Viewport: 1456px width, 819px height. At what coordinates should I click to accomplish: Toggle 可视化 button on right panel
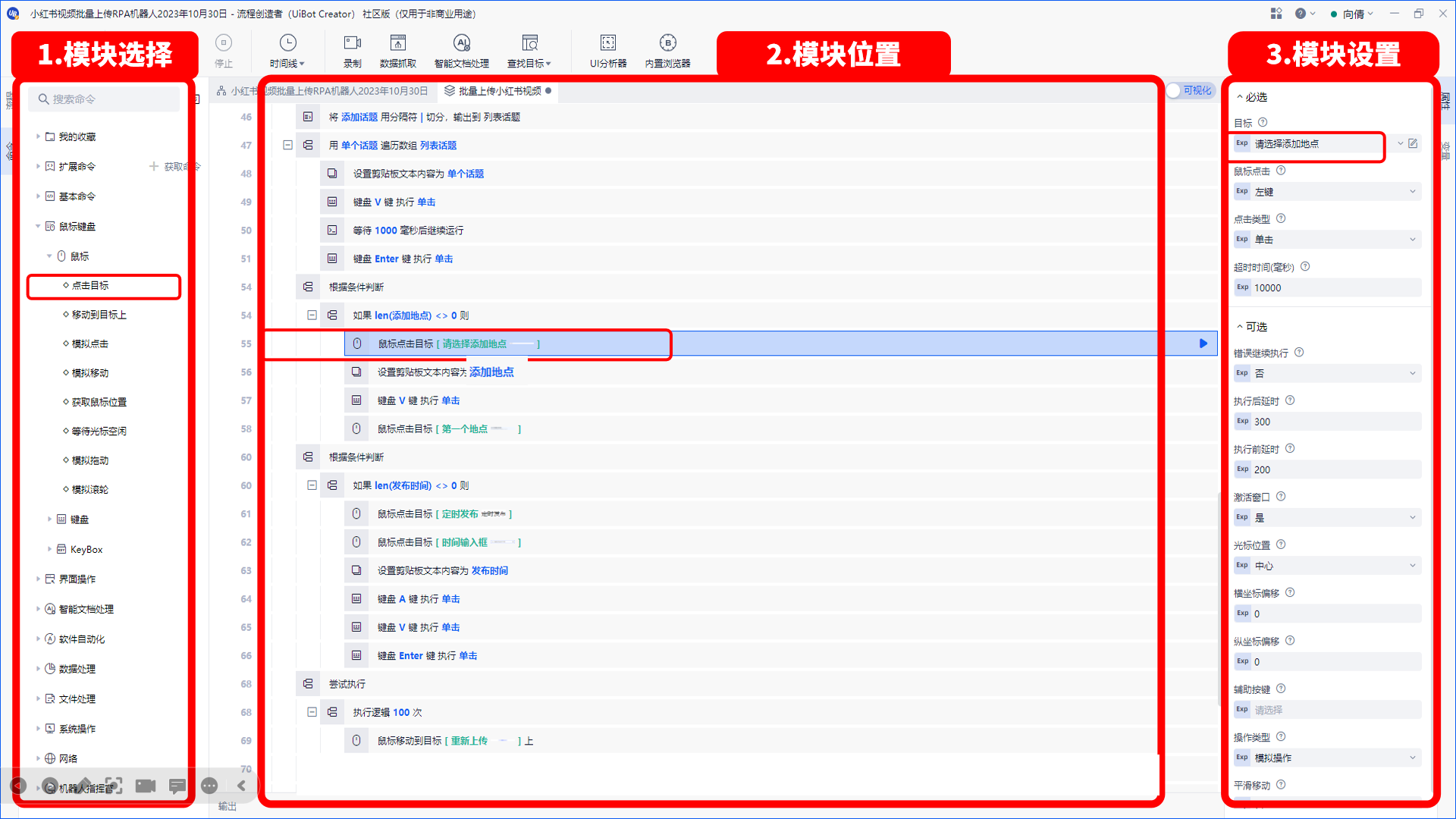(x=1191, y=90)
